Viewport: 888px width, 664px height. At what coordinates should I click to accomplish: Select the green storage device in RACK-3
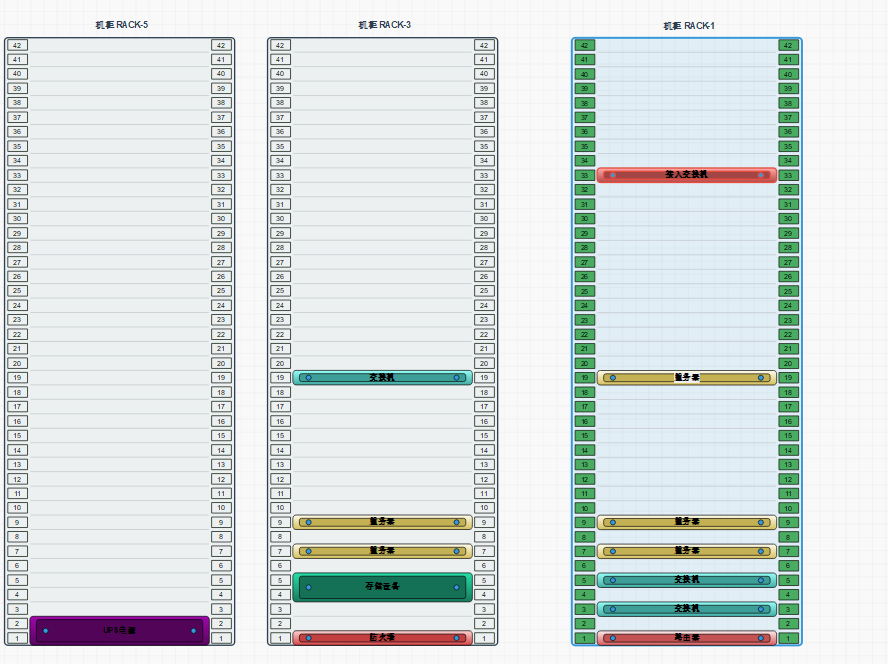coord(382,587)
